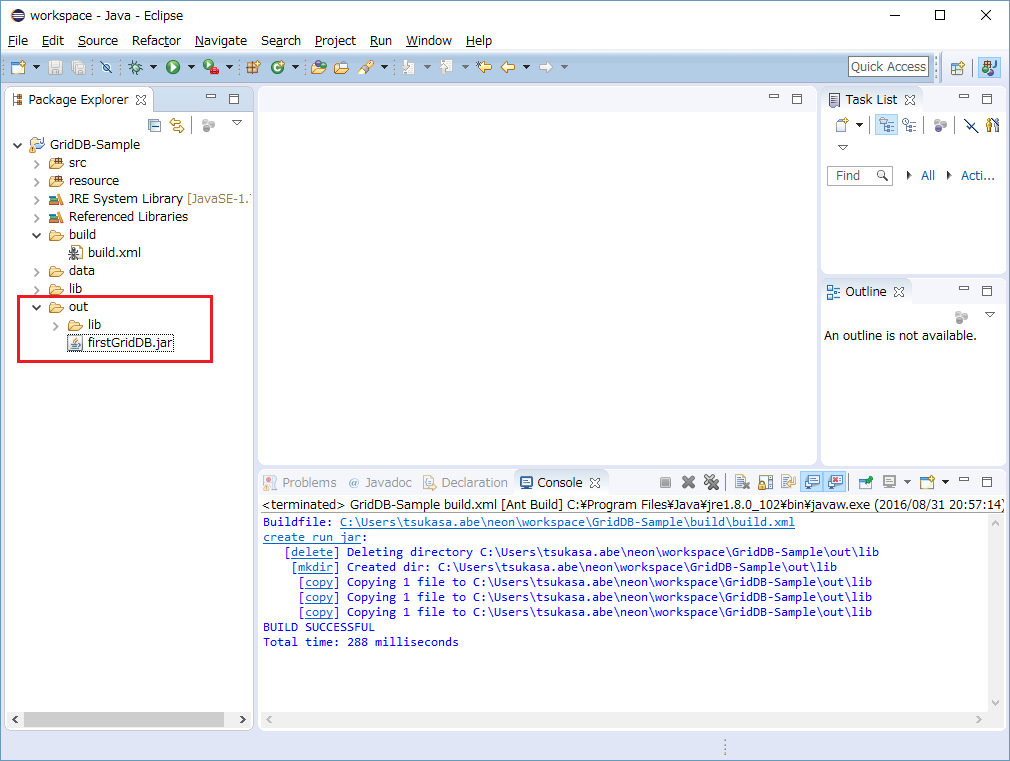
Task: Toggle Word Wrap in Console
Action: [x=788, y=482]
